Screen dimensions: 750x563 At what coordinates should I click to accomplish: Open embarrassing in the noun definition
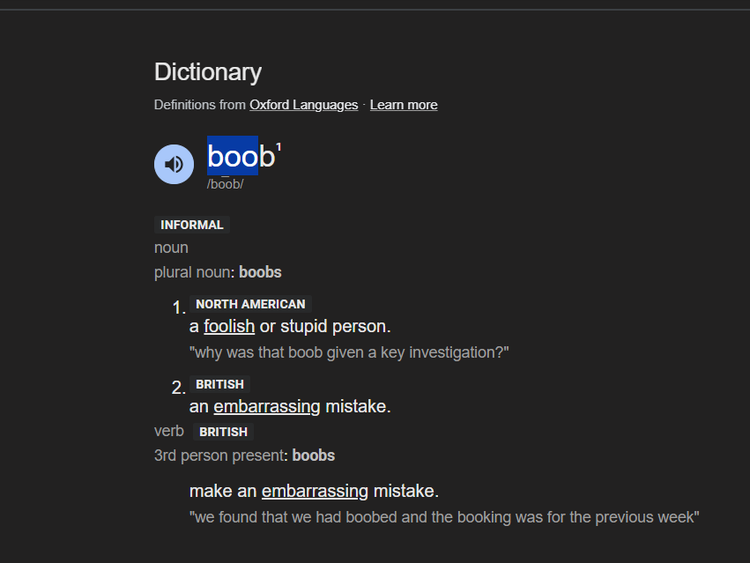click(266, 406)
